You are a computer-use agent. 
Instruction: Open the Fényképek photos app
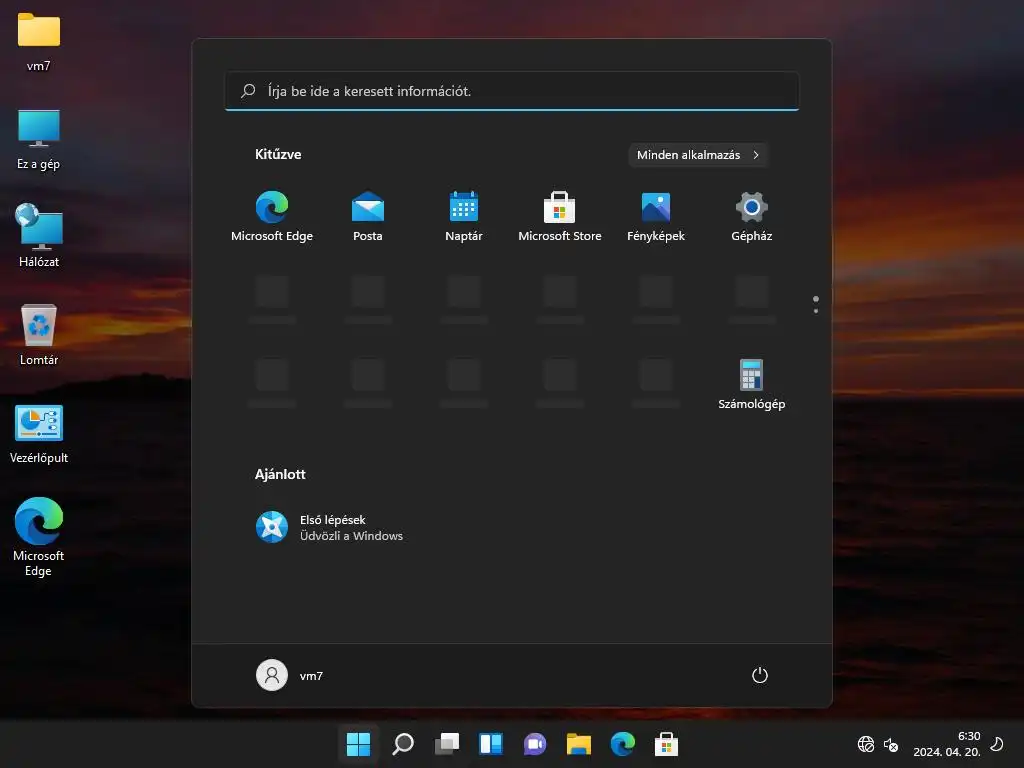click(x=656, y=217)
